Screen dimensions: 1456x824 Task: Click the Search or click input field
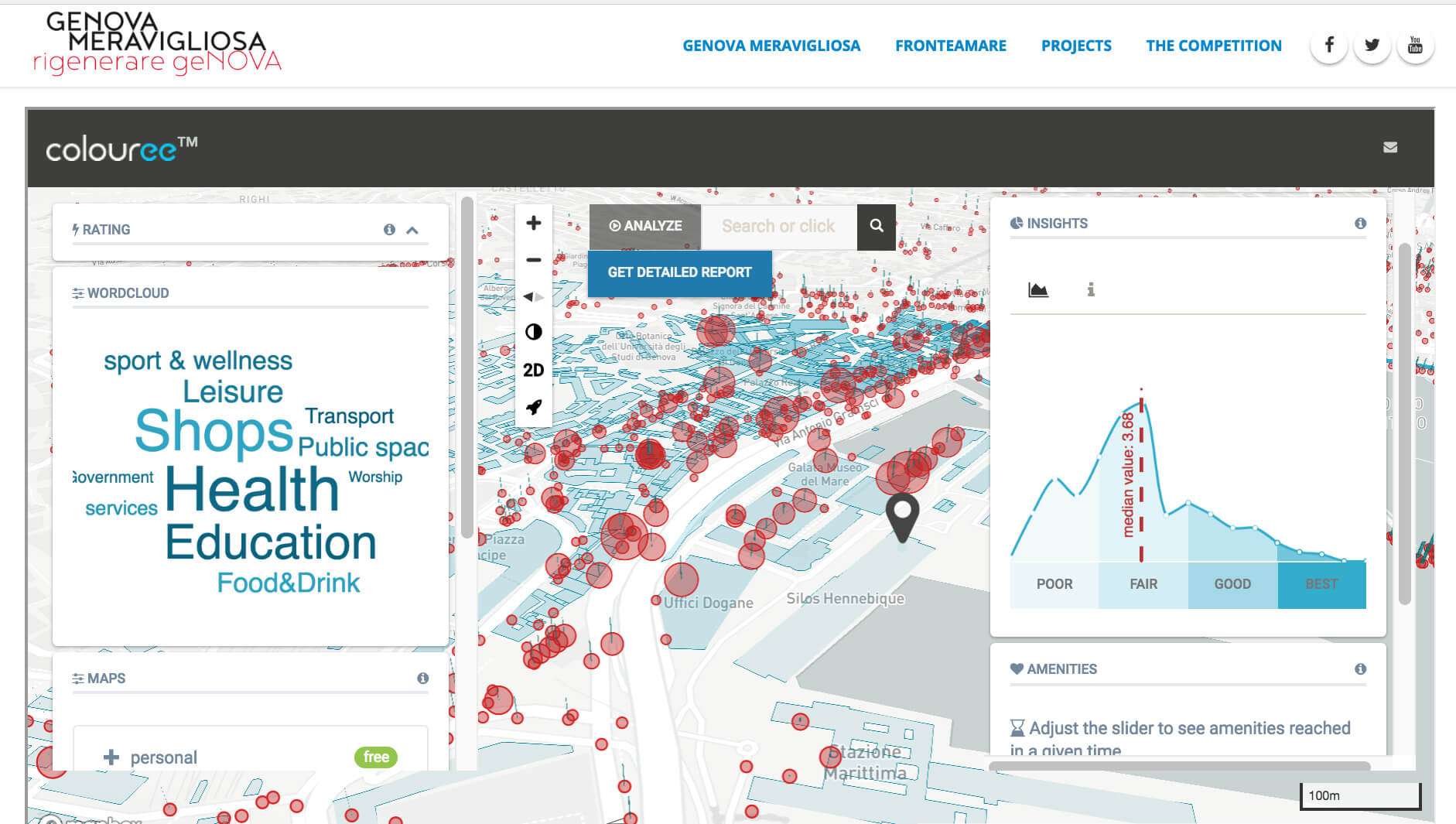coord(779,226)
